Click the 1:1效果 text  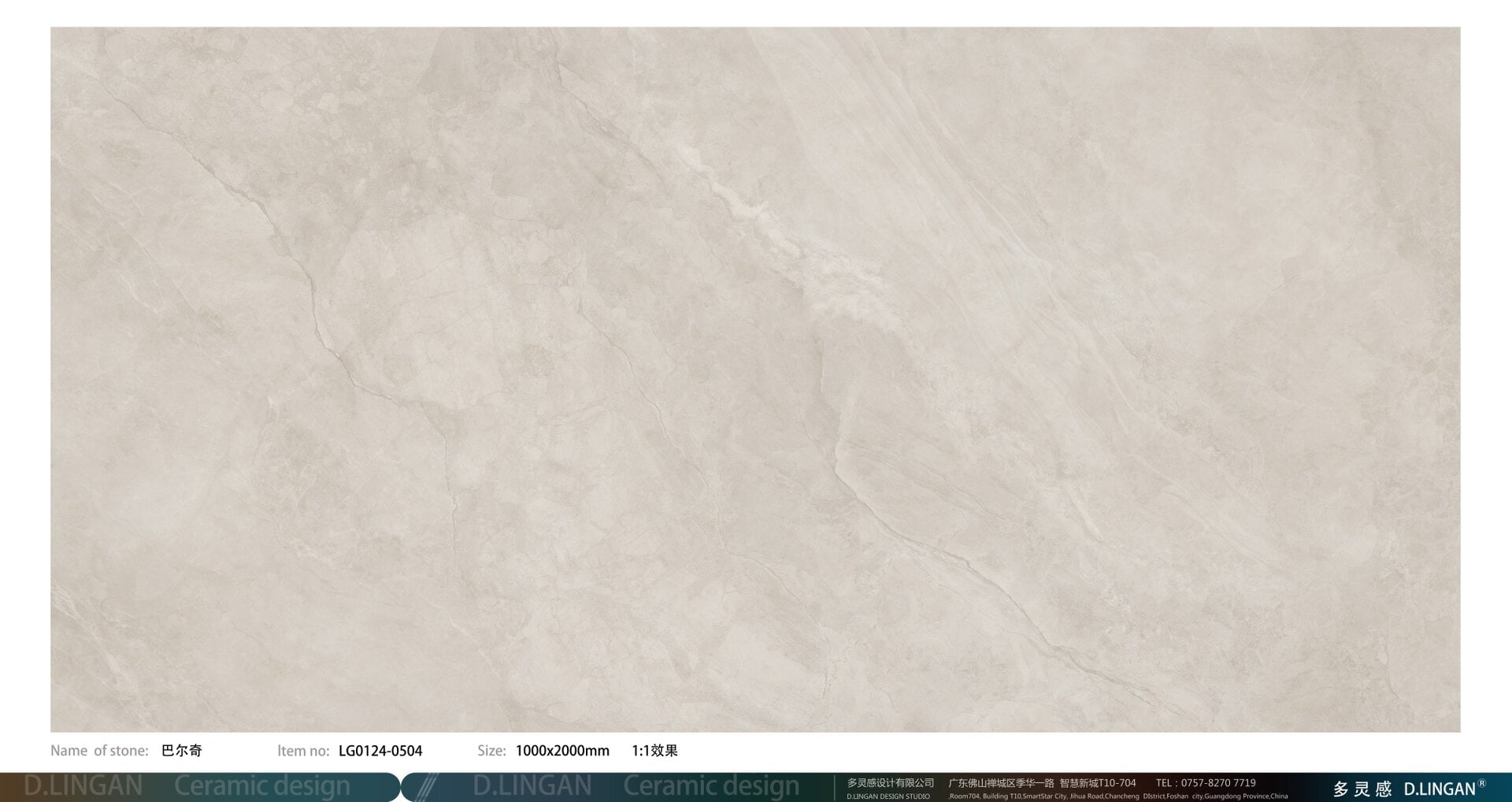click(x=654, y=751)
